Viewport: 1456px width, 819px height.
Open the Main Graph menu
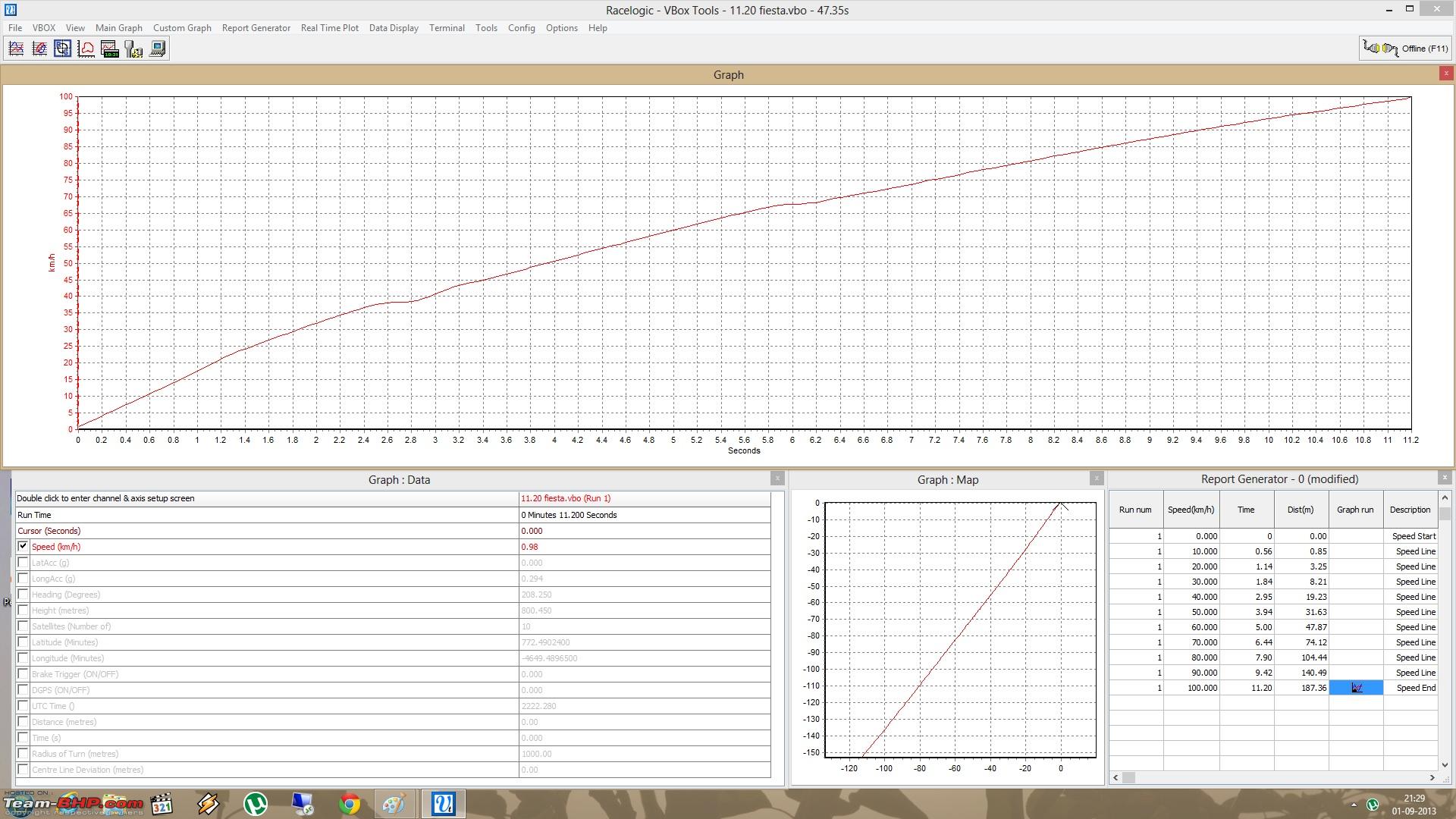119,28
